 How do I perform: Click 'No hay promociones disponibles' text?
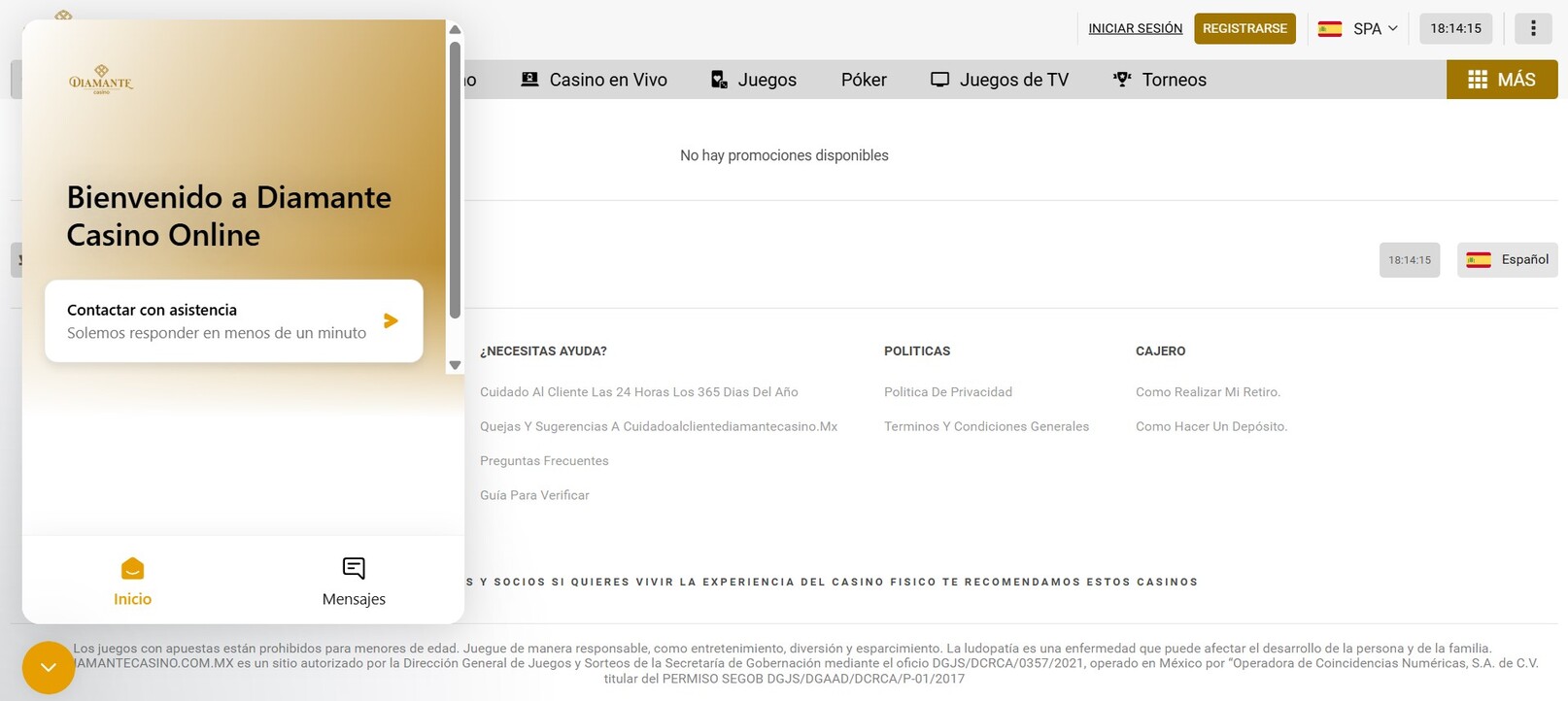click(x=784, y=155)
